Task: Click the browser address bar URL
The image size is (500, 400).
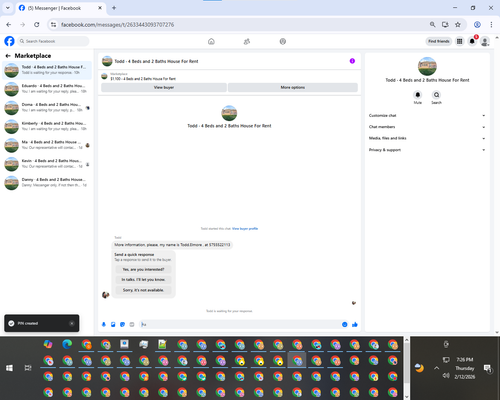Action: pos(117,25)
